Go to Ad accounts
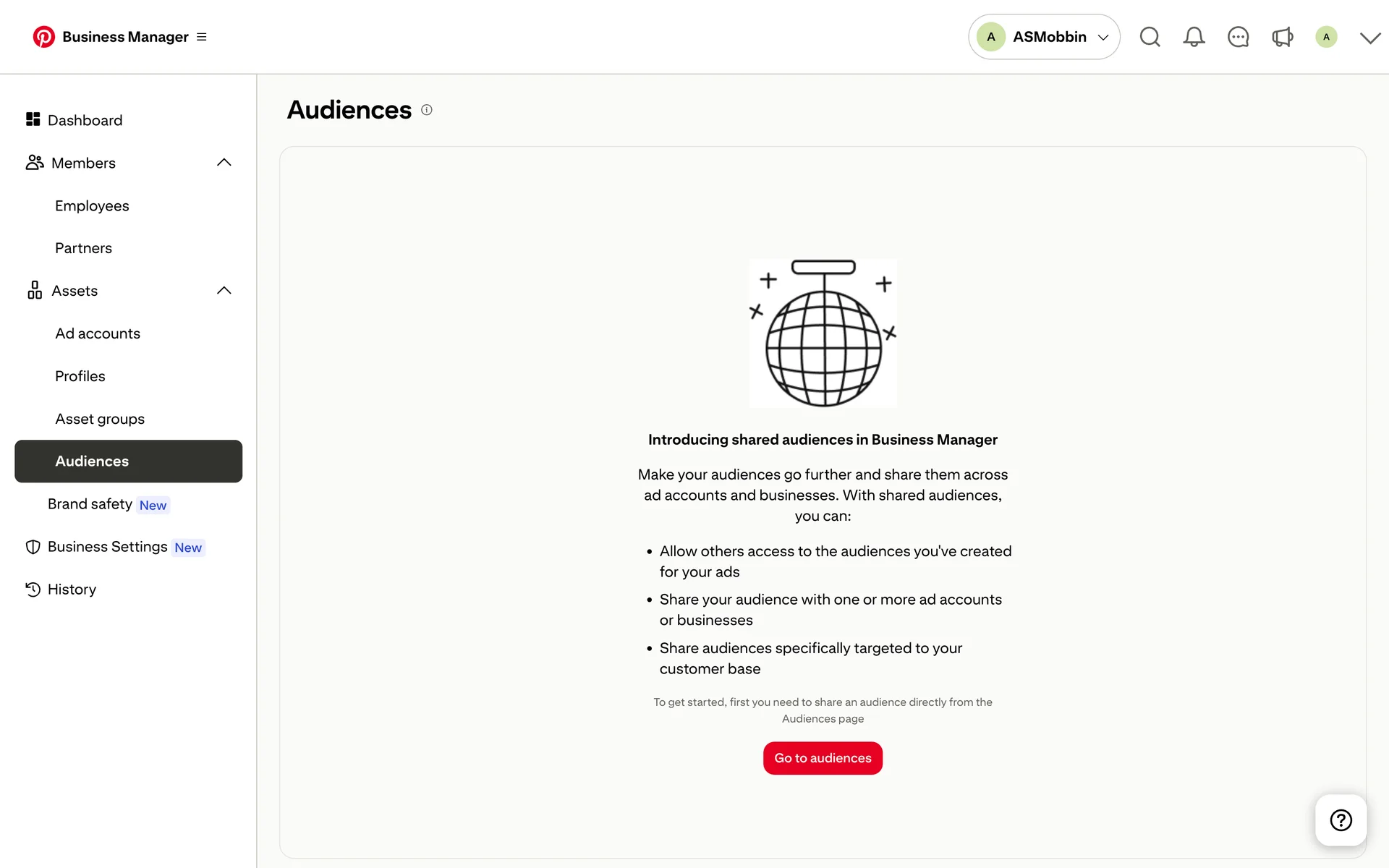This screenshot has width=1389, height=868. point(98,333)
